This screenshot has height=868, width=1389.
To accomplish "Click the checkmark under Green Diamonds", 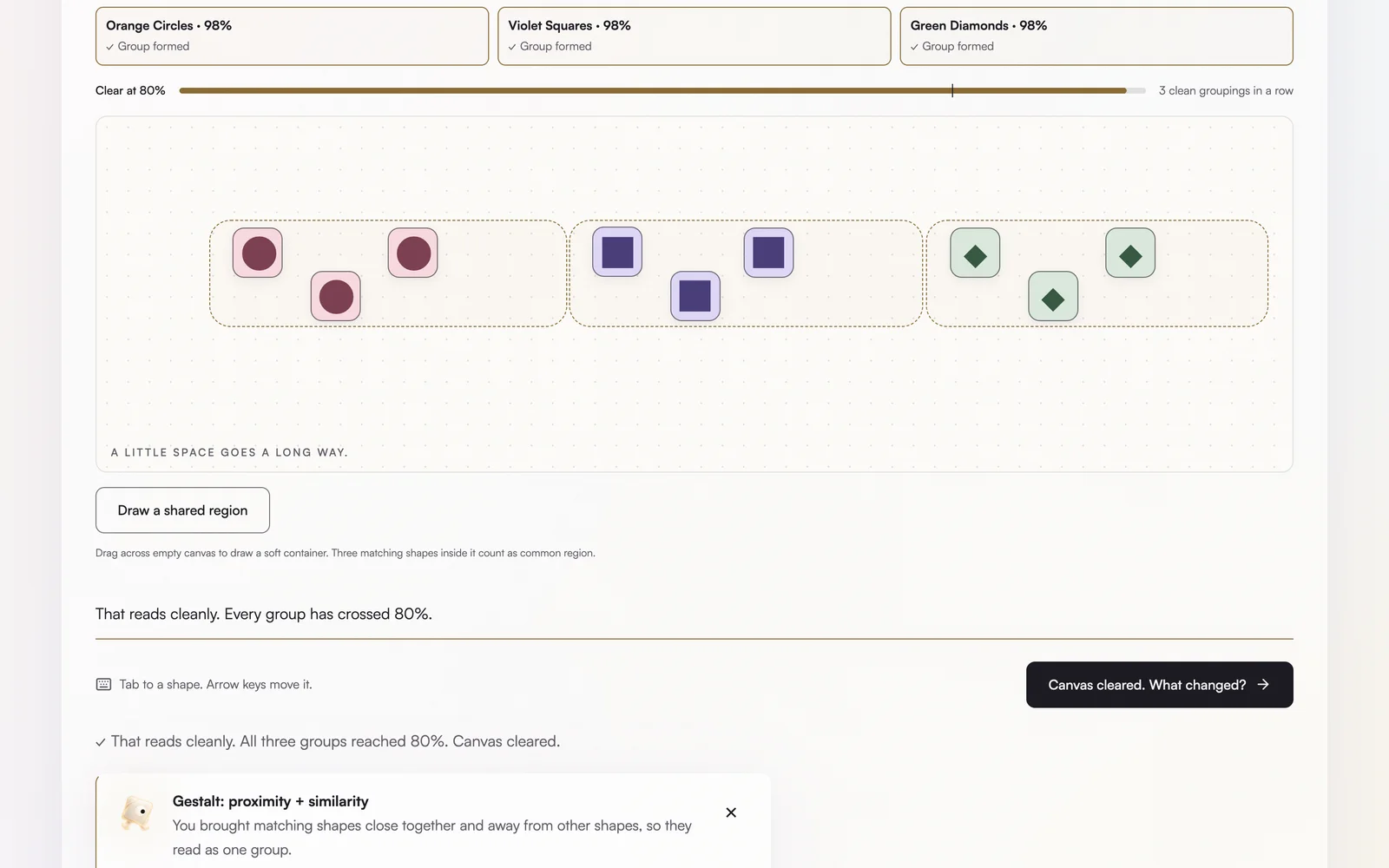I will [914, 47].
